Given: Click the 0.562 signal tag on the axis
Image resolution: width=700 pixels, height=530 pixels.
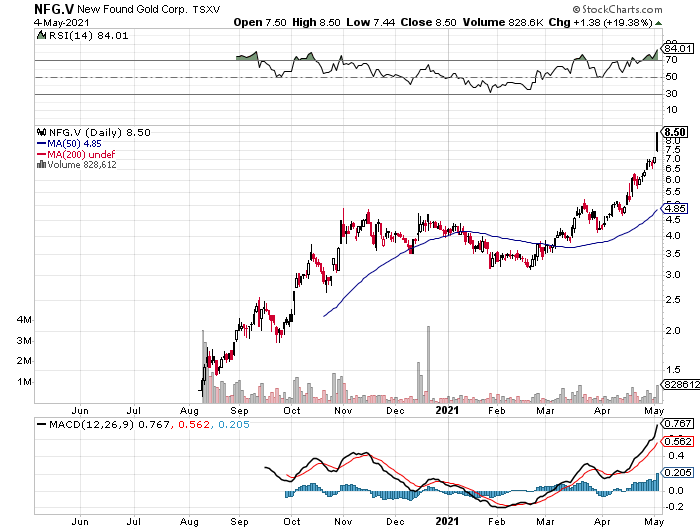Looking at the screenshot, I should 679,442.
